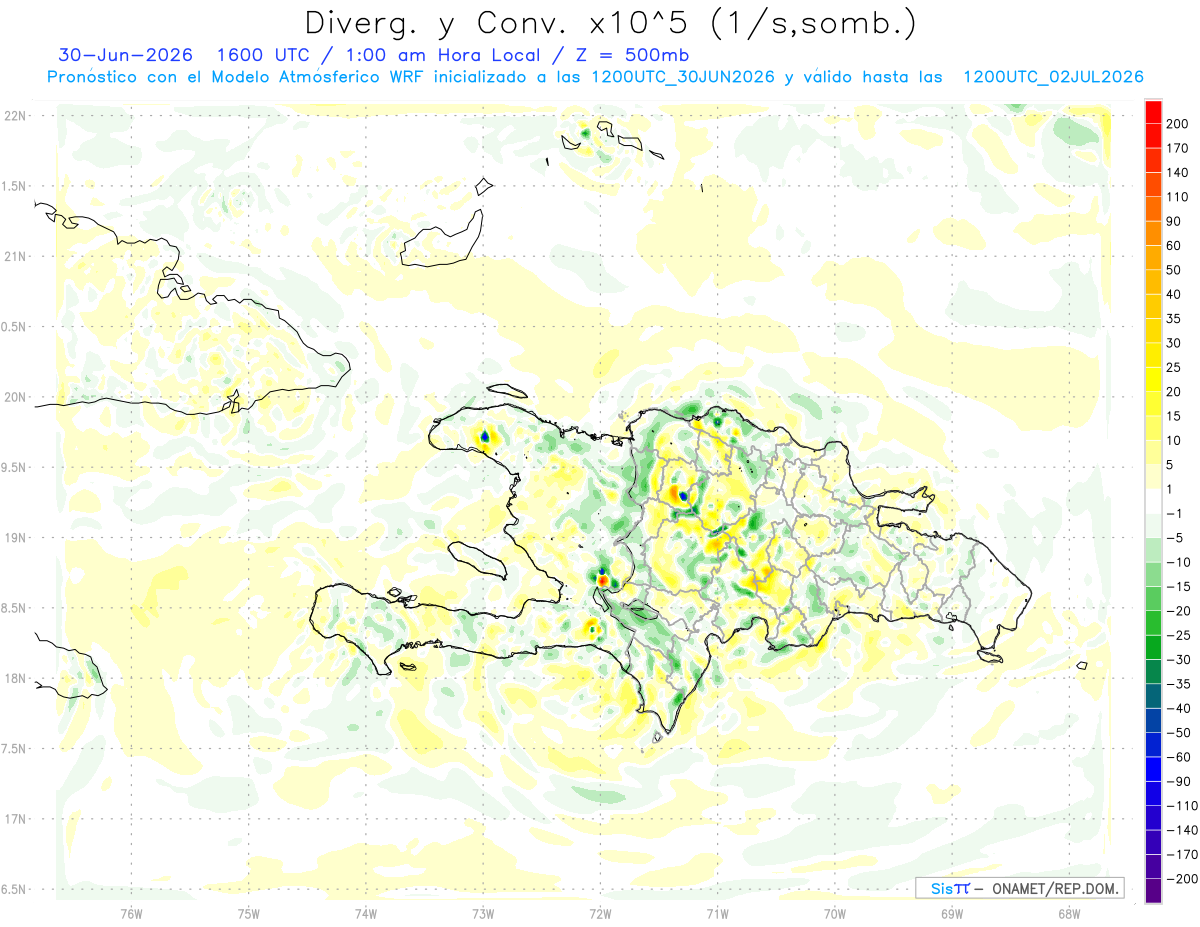Click the positive '110' color bar label
The image size is (1200, 927).
[1177, 197]
